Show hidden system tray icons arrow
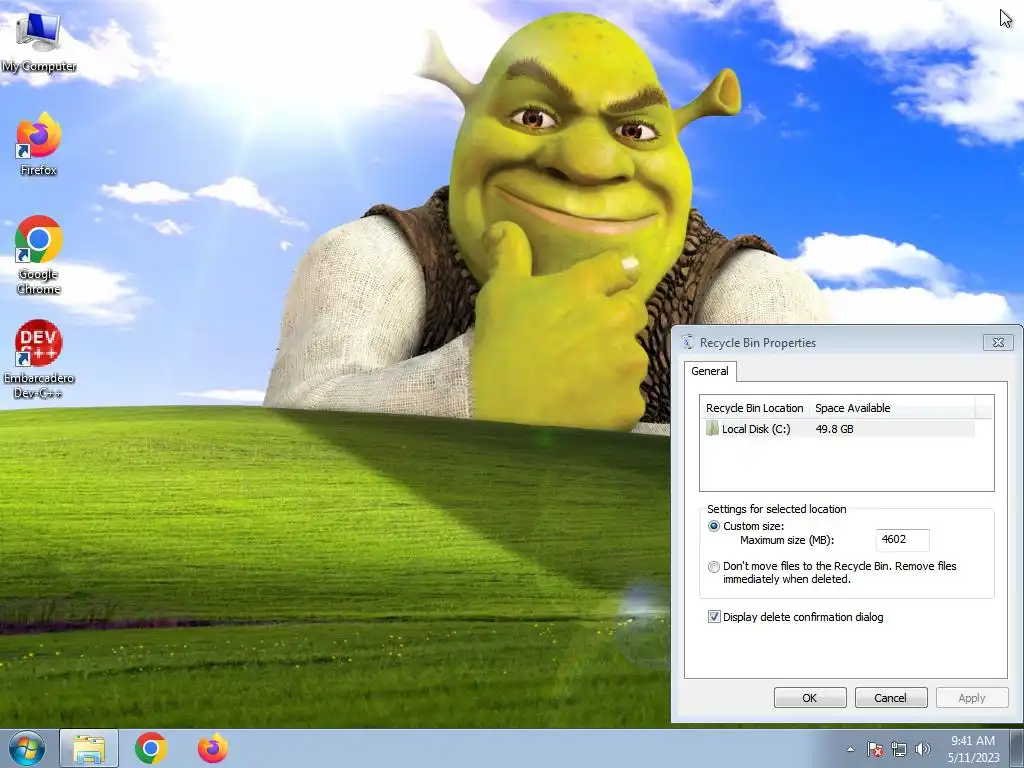Viewport: 1024px width, 768px height. tap(850, 749)
